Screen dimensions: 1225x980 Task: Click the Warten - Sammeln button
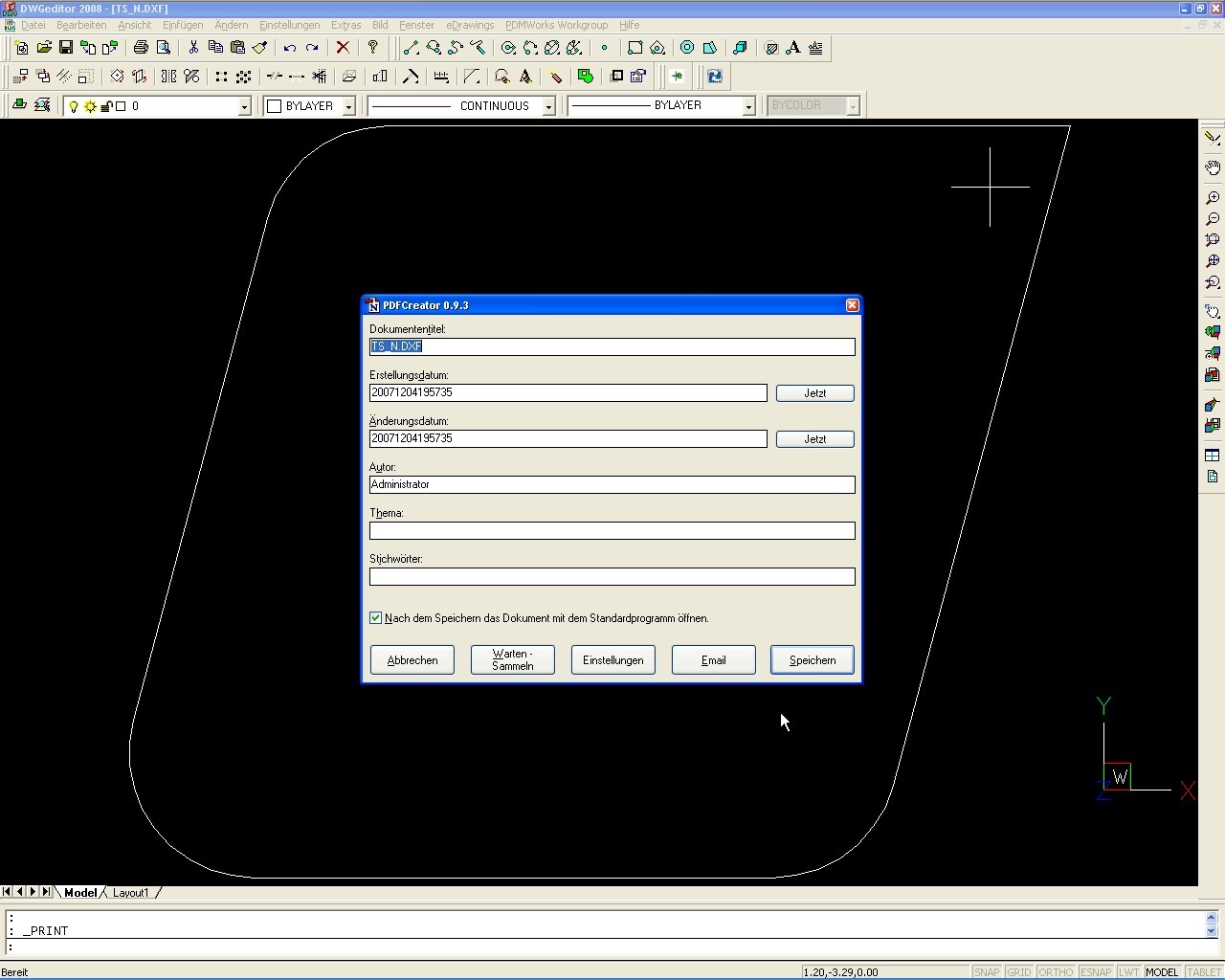(513, 660)
